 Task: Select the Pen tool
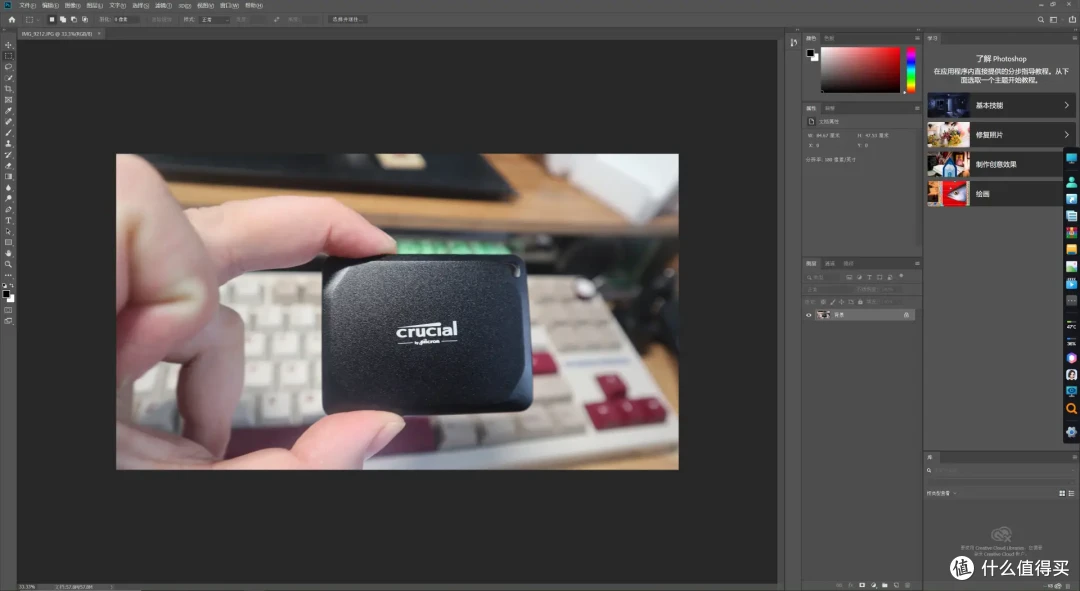8,209
